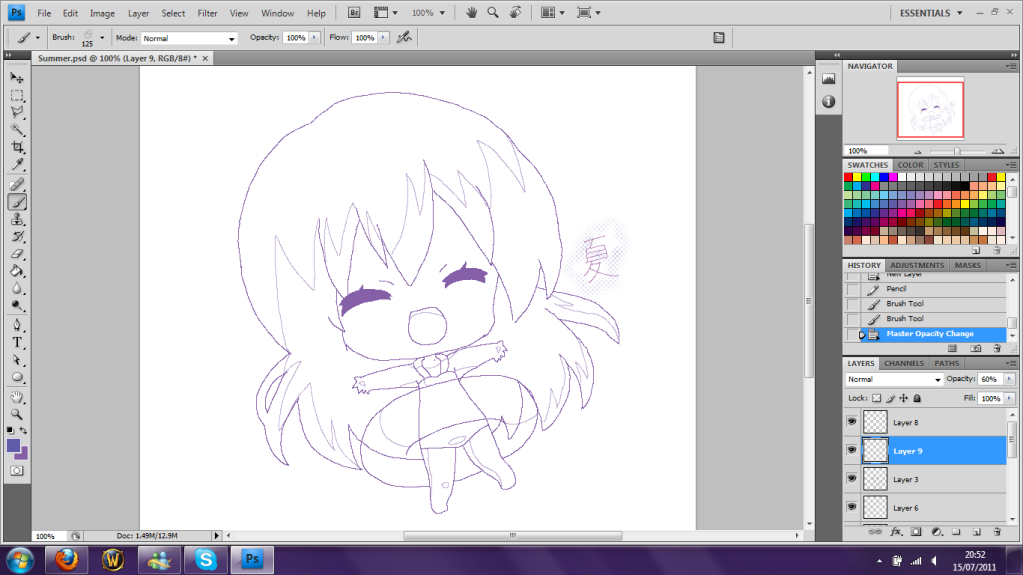1023x575 pixels.
Task: Add layer style fx icon
Action: [896, 532]
